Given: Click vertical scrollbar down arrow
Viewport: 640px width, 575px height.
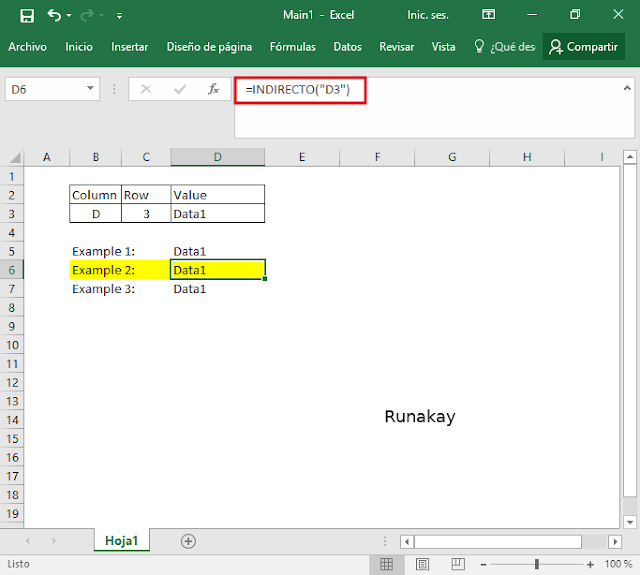Looking at the screenshot, I should [630, 522].
